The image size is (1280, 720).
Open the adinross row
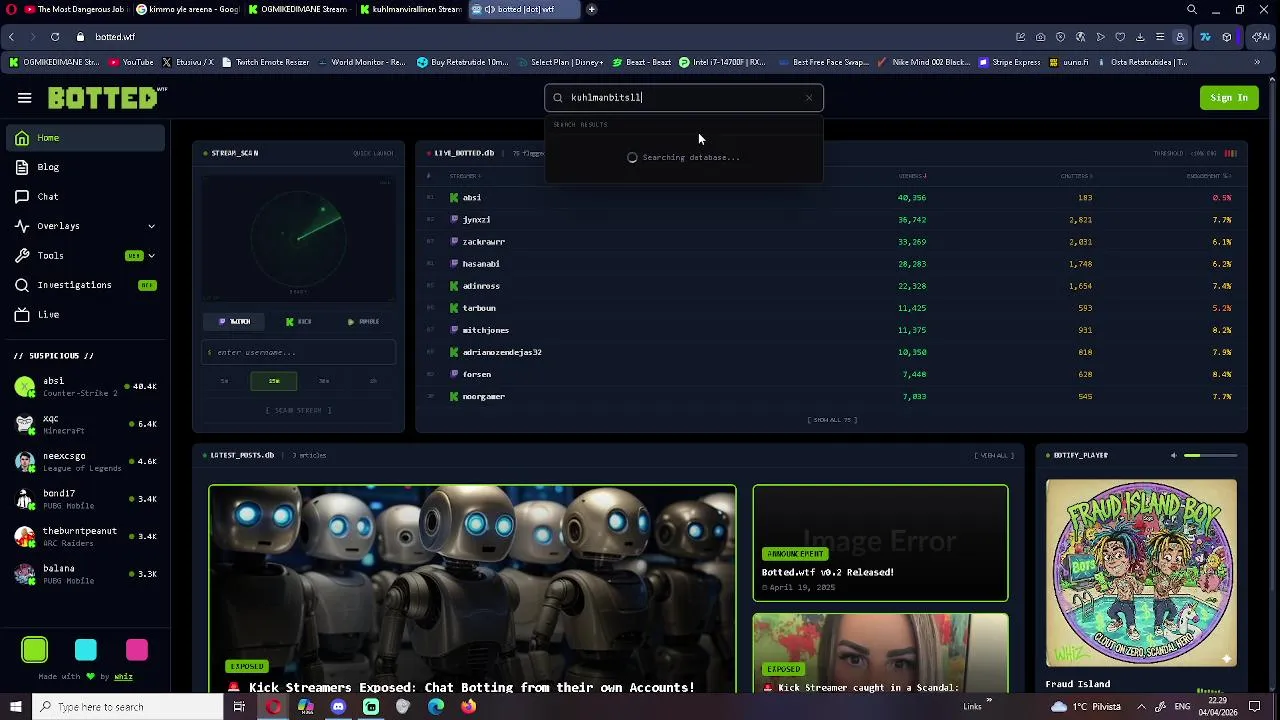click(830, 286)
